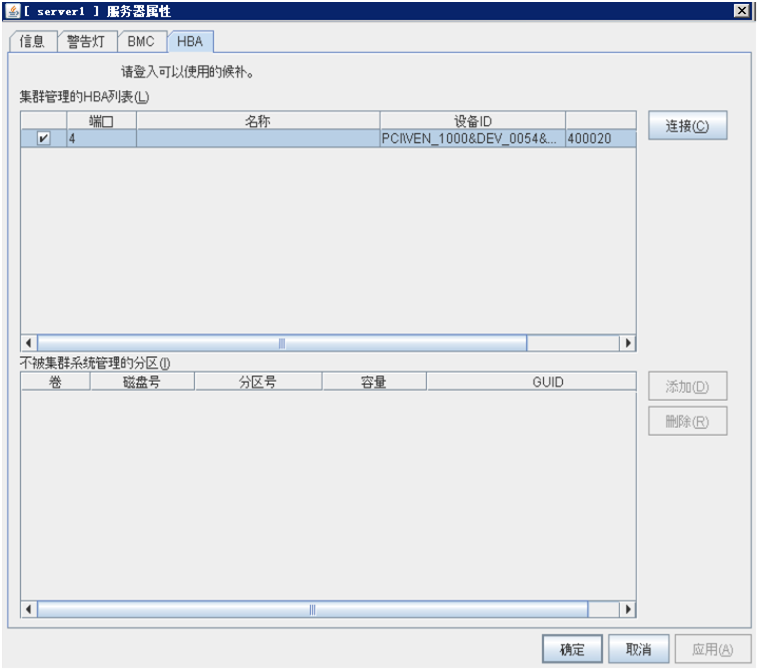Click the 添加(D) button

[x=687, y=386]
